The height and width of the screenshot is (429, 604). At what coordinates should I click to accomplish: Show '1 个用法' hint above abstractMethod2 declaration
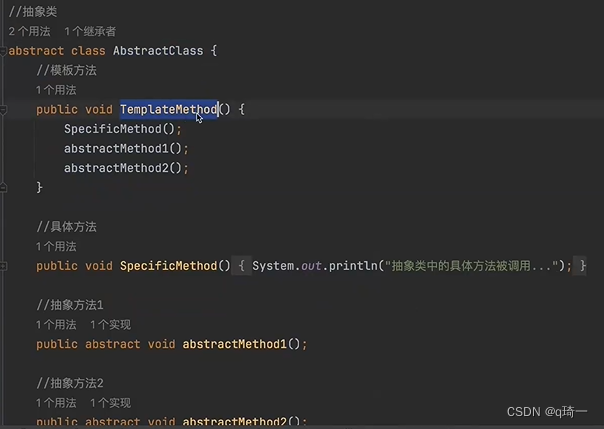[x=56, y=403]
